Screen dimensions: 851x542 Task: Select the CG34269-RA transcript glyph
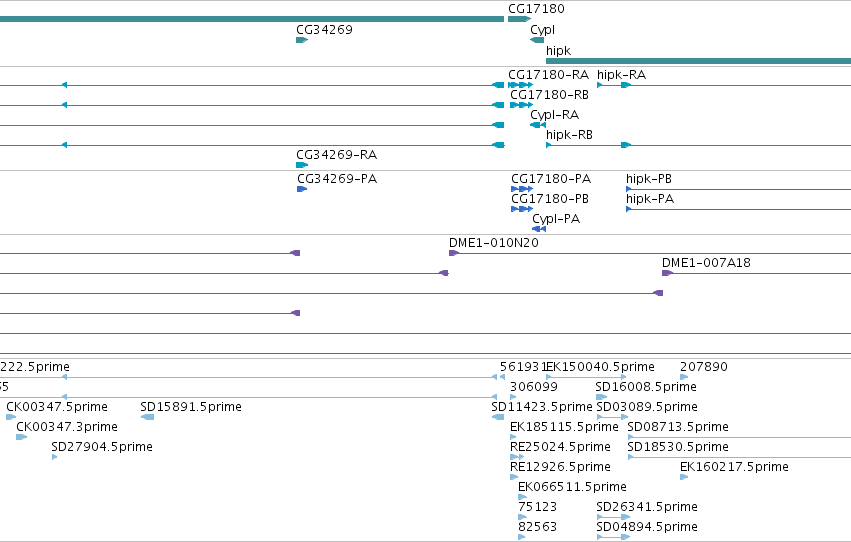[x=302, y=165]
